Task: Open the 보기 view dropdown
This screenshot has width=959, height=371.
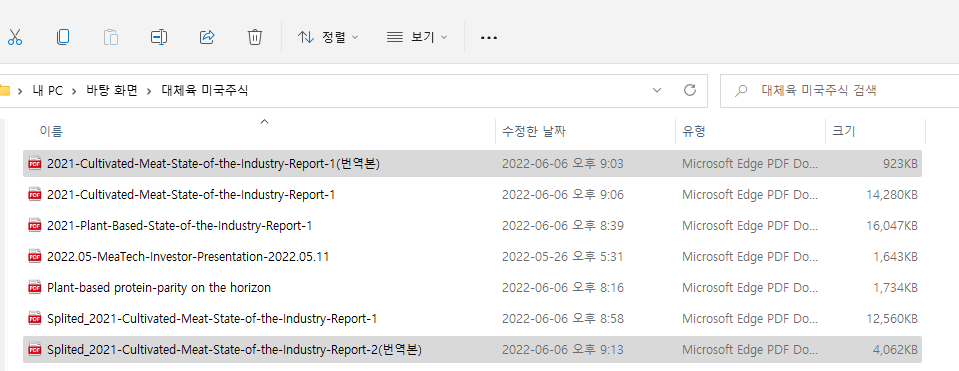Action: click(417, 37)
